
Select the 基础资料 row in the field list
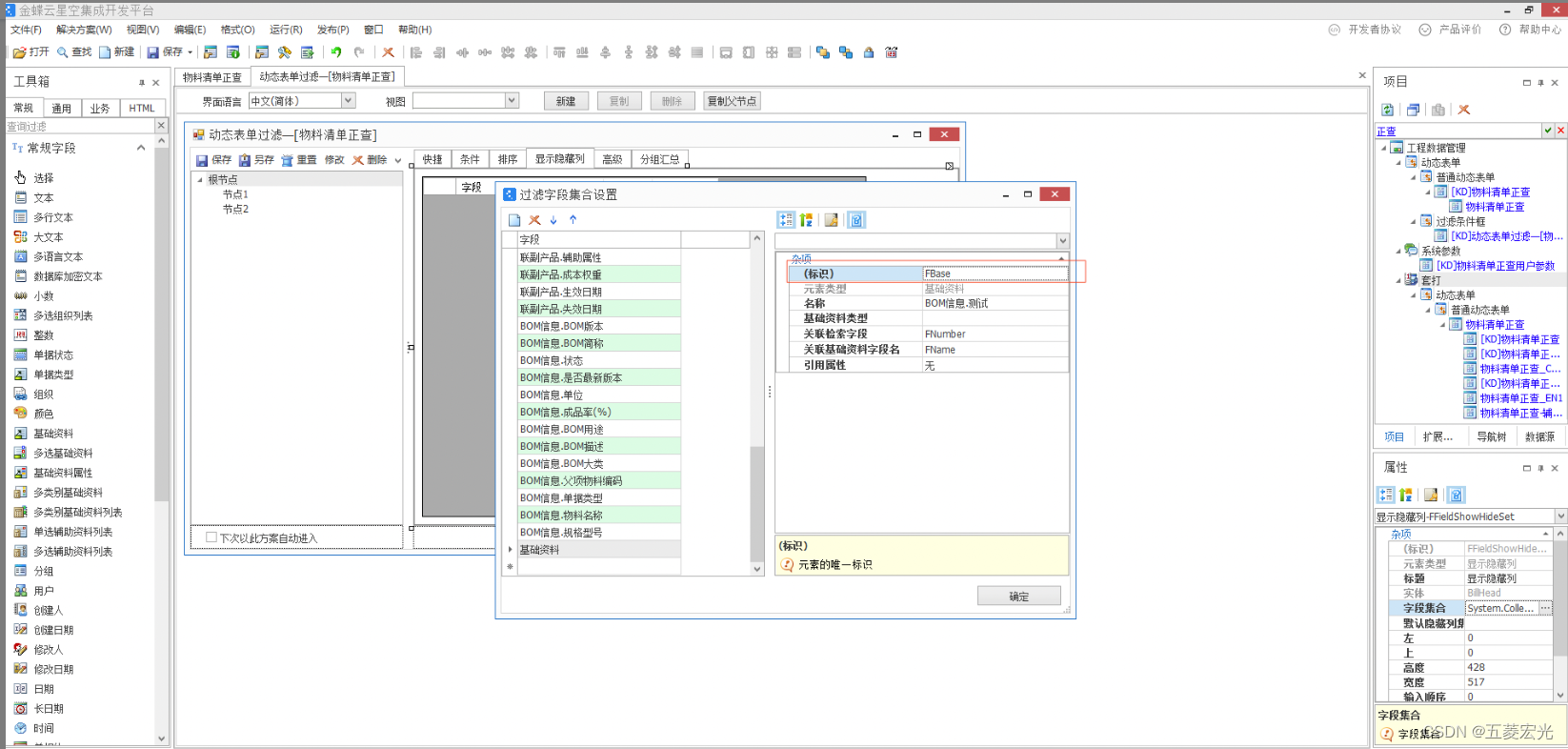point(599,550)
